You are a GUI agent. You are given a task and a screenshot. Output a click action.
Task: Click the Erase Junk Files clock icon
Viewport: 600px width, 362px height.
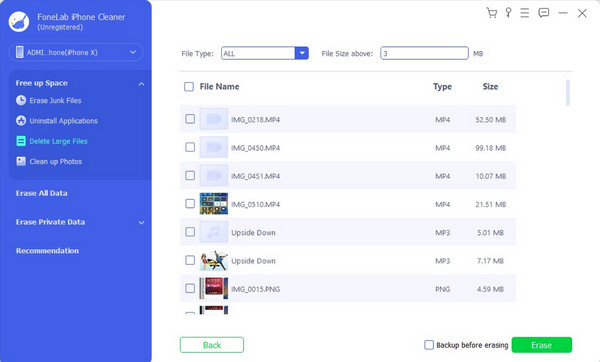coord(21,100)
